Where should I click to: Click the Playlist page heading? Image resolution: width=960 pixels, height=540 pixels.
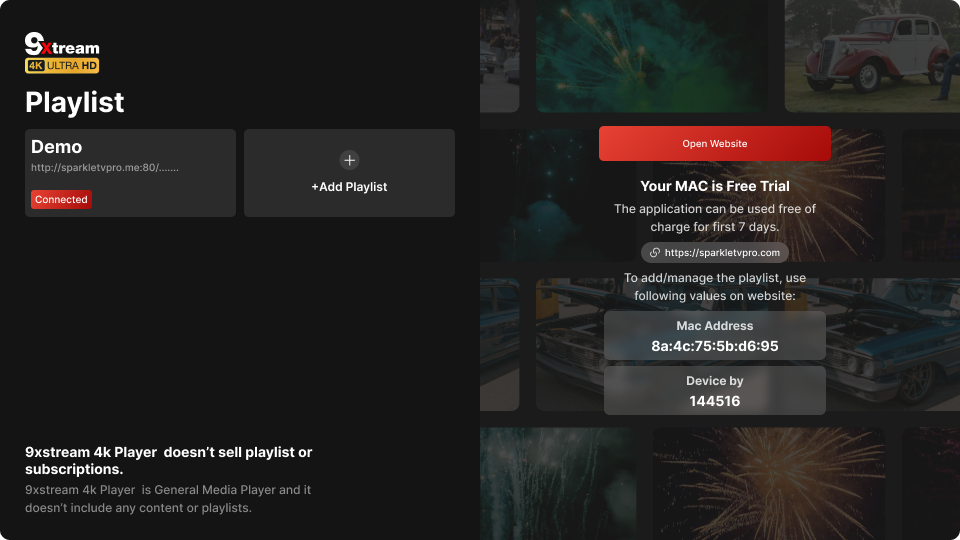(75, 102)
